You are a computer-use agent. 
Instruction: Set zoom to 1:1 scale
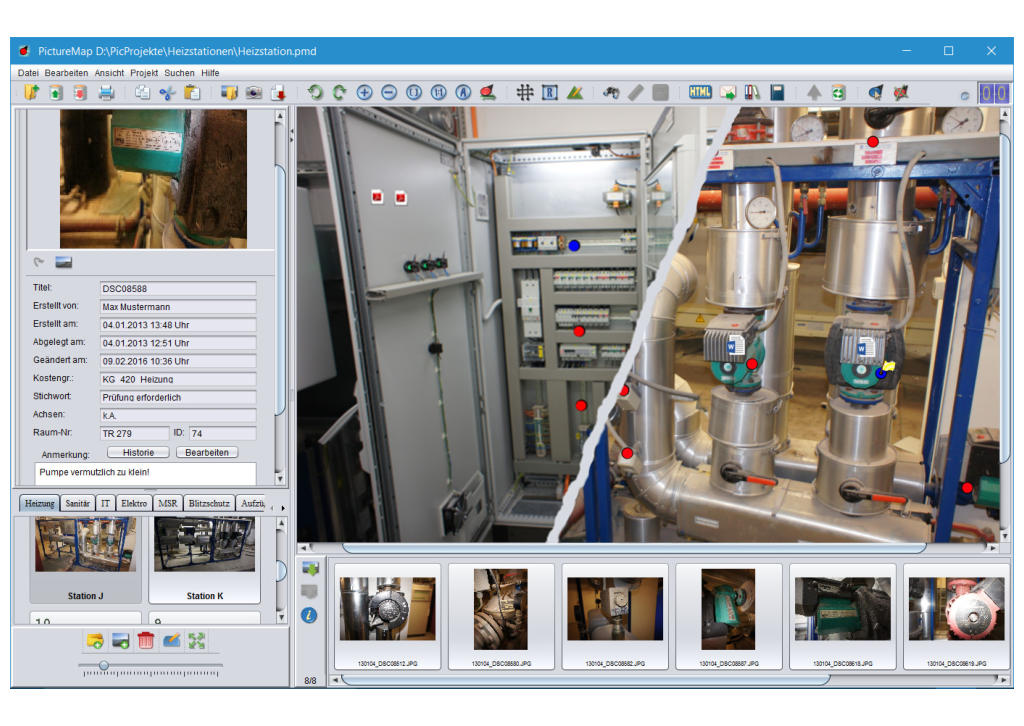point(439,93)
